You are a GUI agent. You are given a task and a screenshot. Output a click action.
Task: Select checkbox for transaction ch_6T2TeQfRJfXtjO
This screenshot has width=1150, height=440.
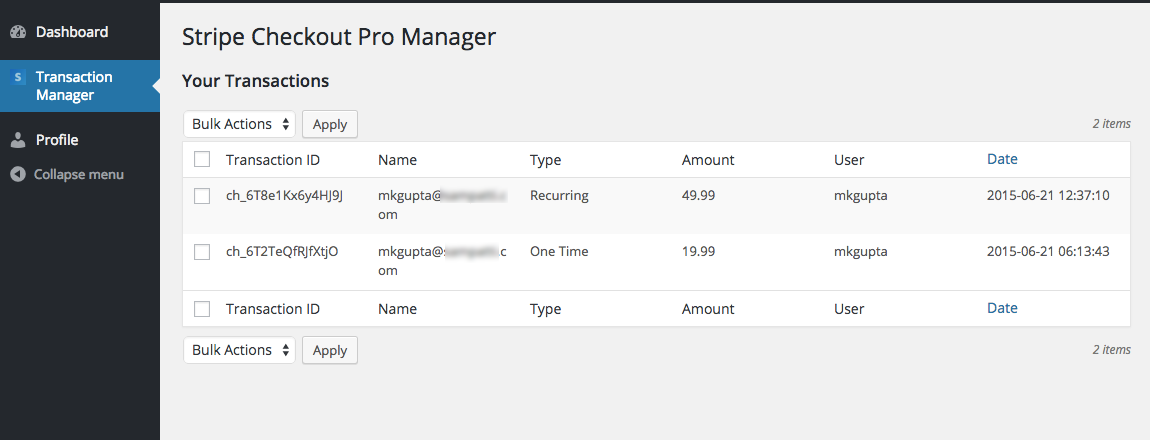tap(202, 252)
